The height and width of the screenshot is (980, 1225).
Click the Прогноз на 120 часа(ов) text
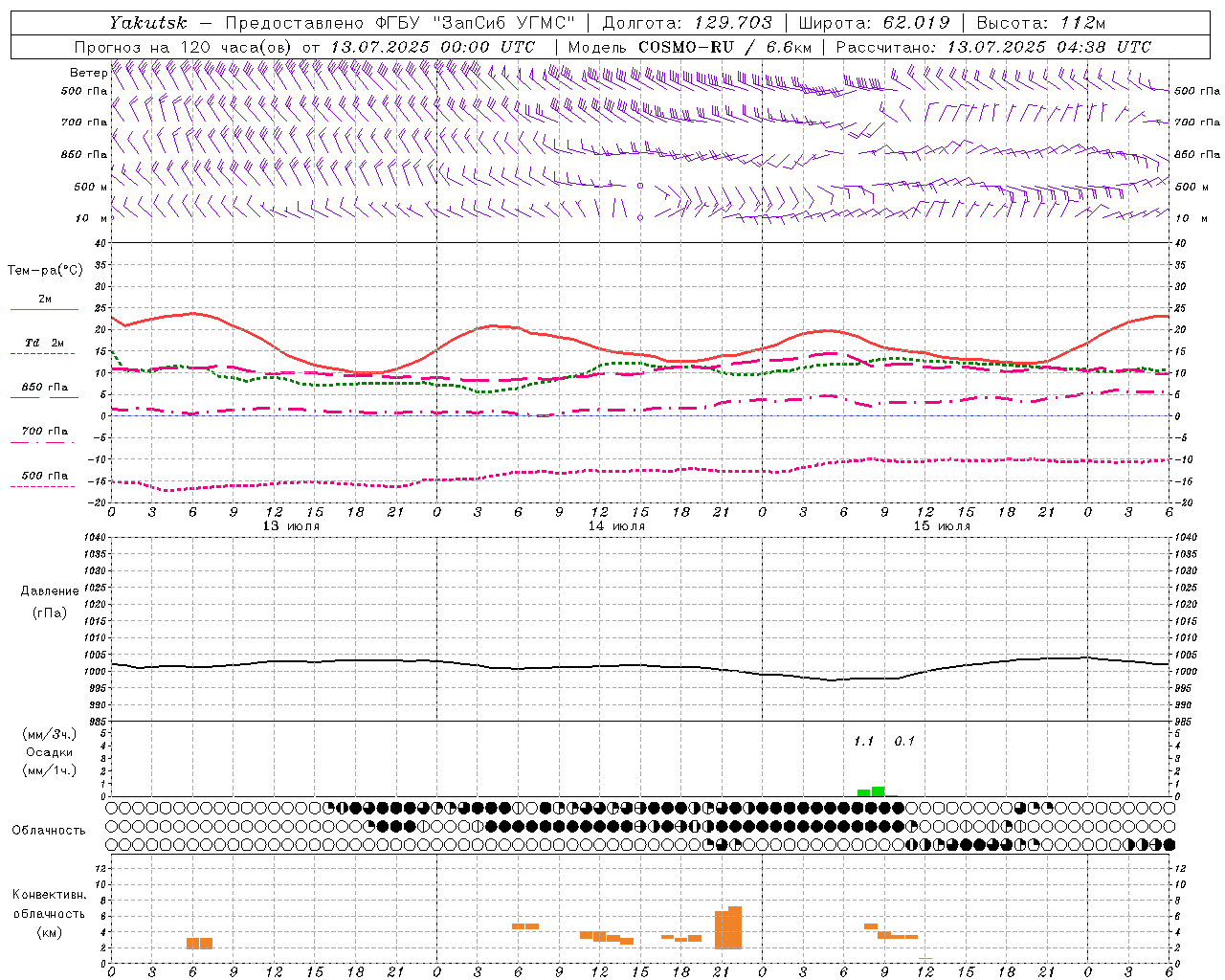coord(185,47)
